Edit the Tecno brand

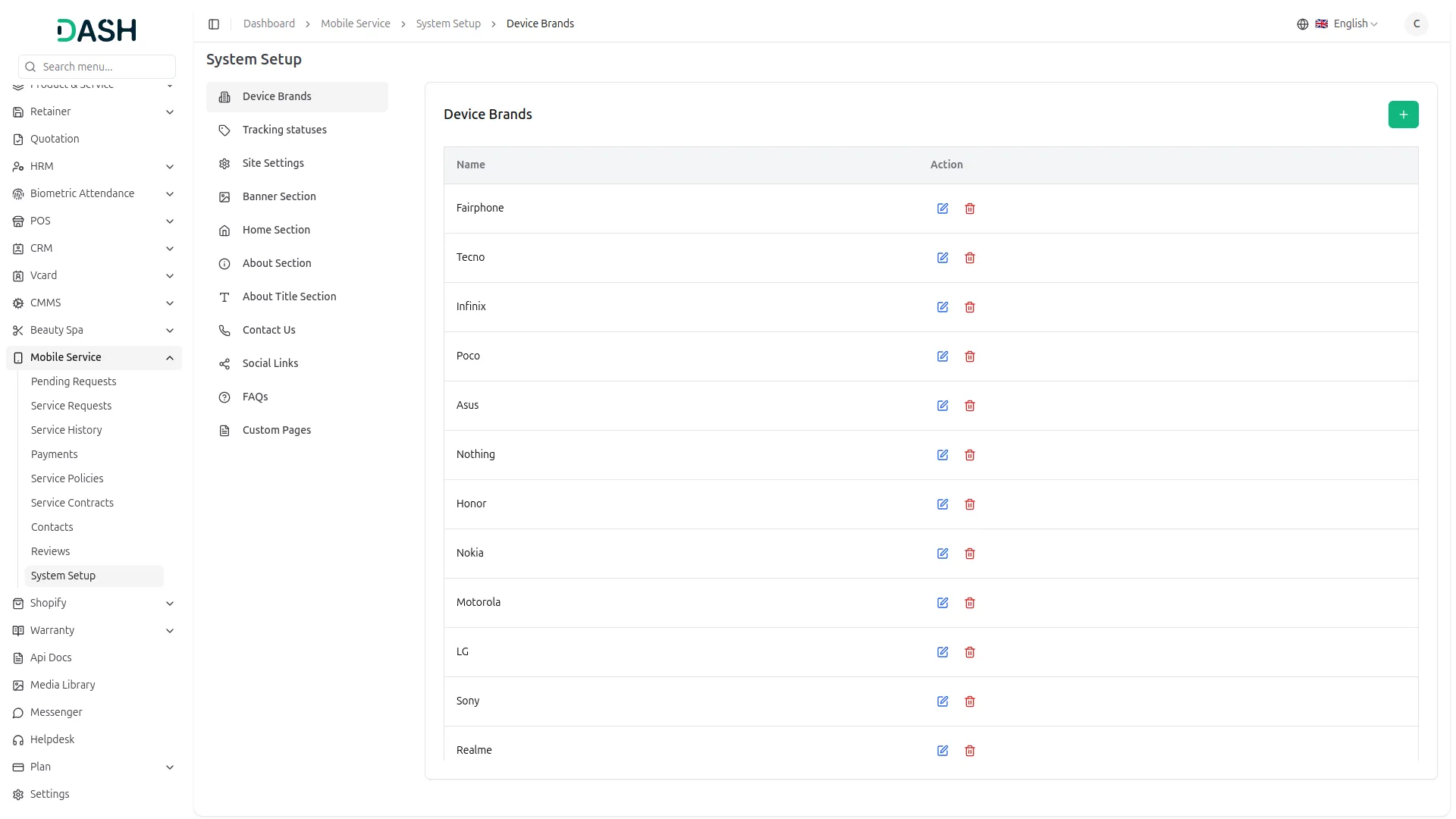pyautogui.click(x=943, y=258)
